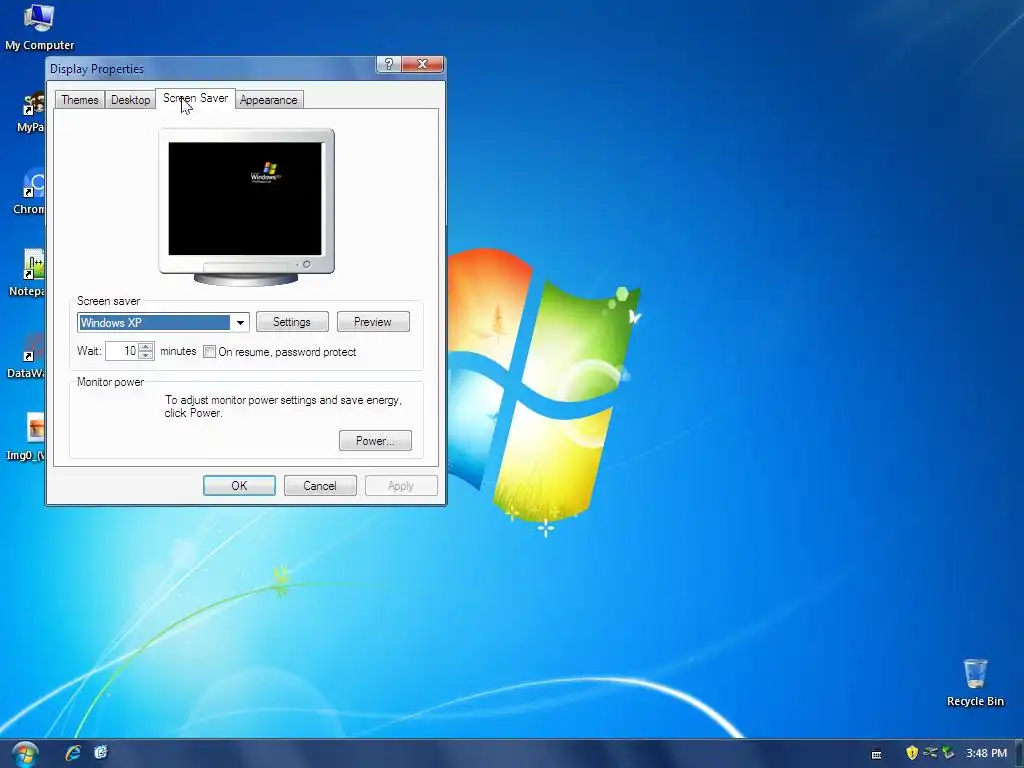
Task: Open the screen saver dropdown list
Action: tap(240, 323)
